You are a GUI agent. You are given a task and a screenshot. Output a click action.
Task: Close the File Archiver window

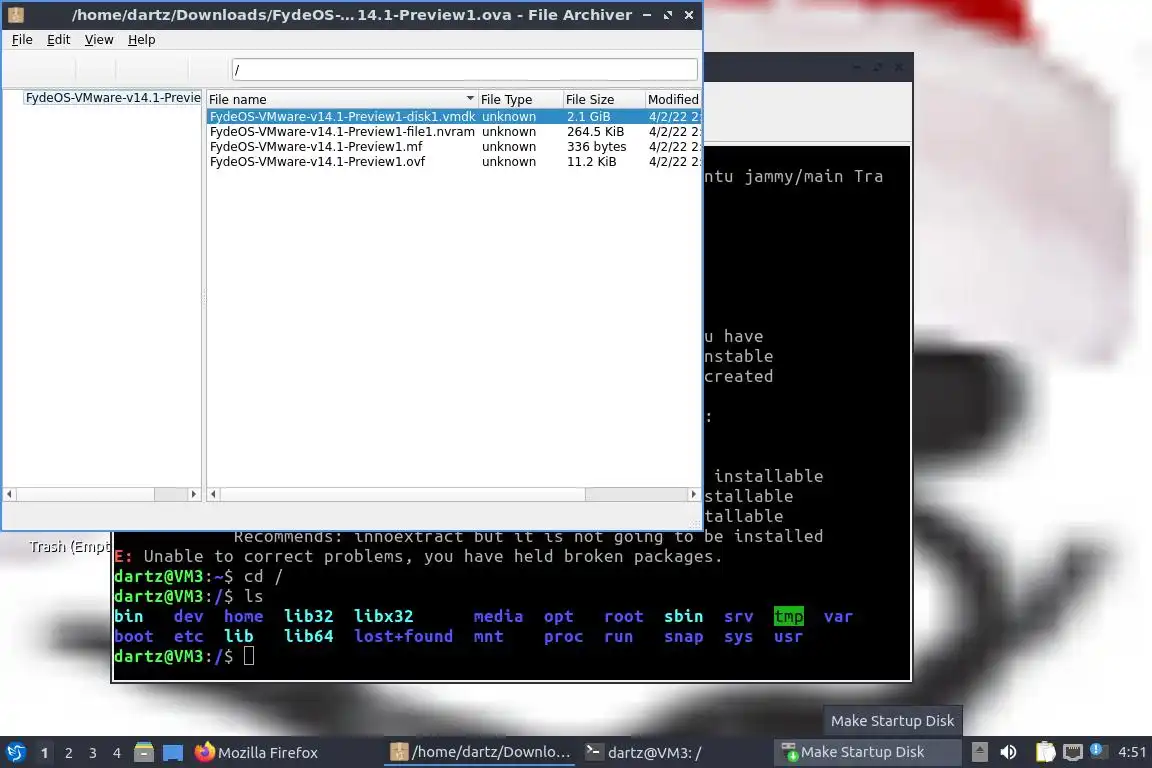[688, 15]
